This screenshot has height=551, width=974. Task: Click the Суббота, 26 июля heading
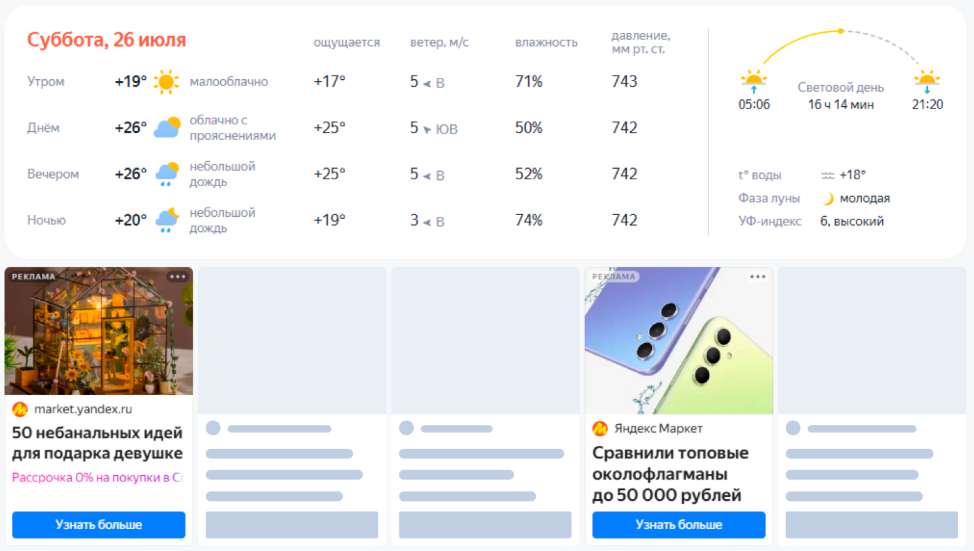[106, 40]
